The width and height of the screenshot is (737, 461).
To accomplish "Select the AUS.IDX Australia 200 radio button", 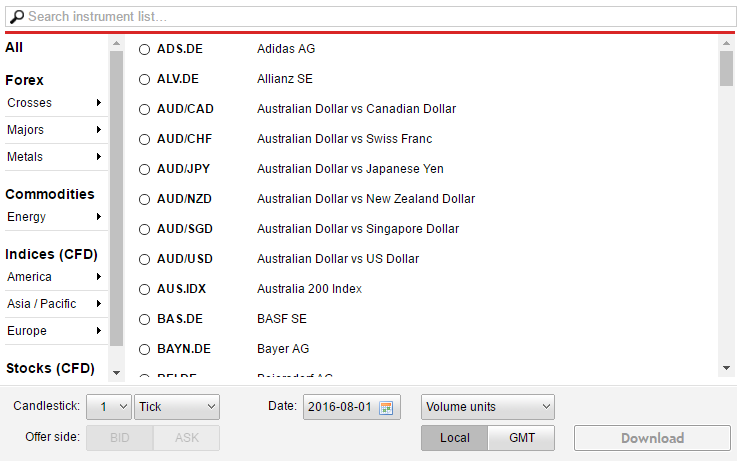I will (x=144, y=289).
